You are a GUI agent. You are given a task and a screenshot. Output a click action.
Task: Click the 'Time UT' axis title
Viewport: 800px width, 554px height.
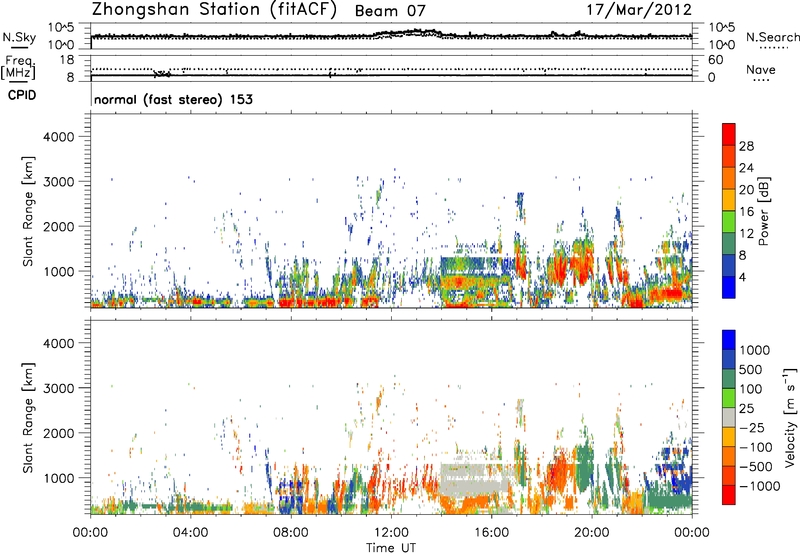coord(391,547)
